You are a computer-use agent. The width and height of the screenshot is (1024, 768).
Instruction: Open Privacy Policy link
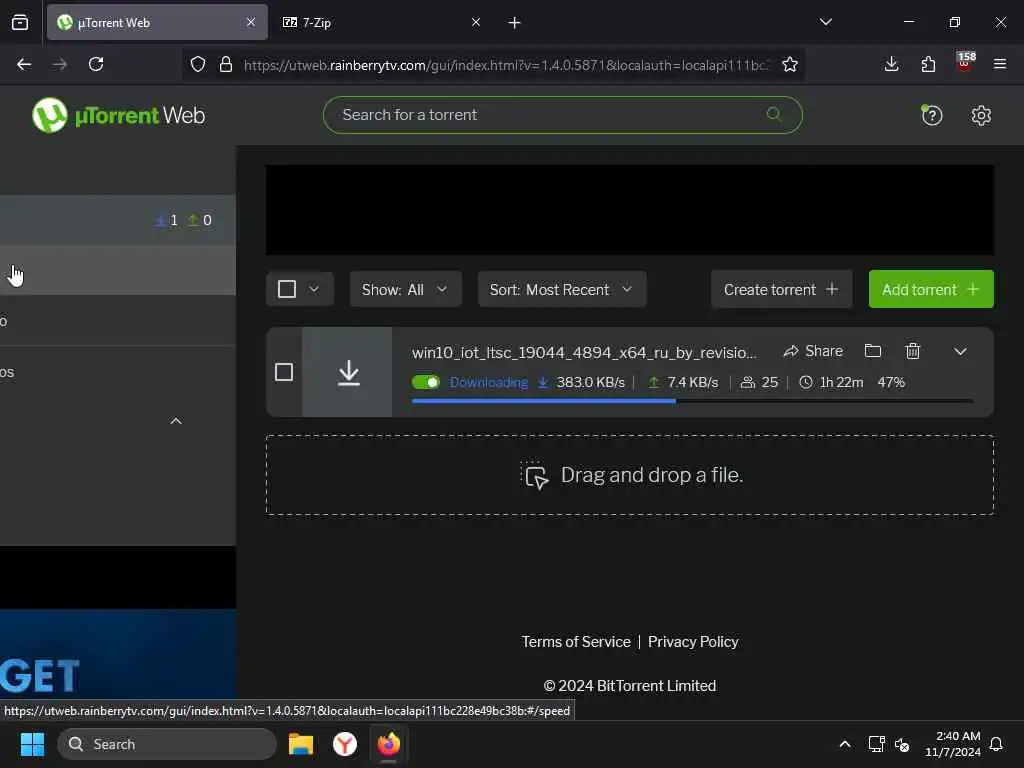(693, 642)
